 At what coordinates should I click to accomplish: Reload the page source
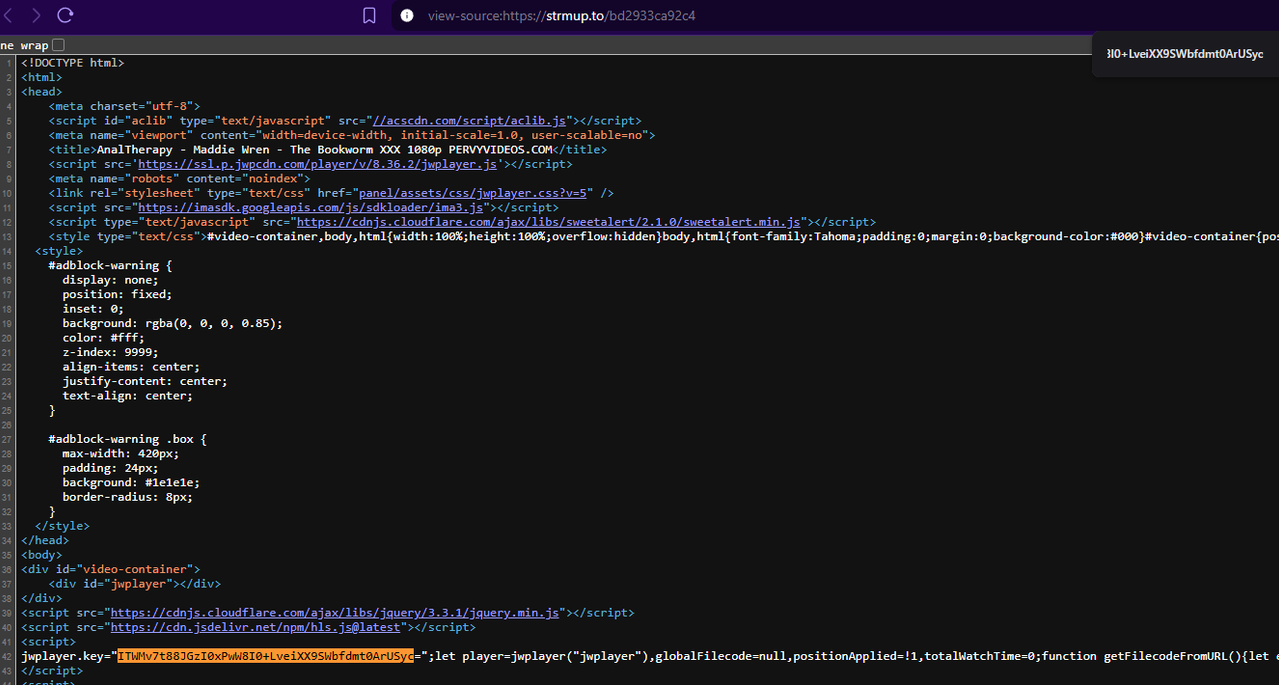point(66,15)
